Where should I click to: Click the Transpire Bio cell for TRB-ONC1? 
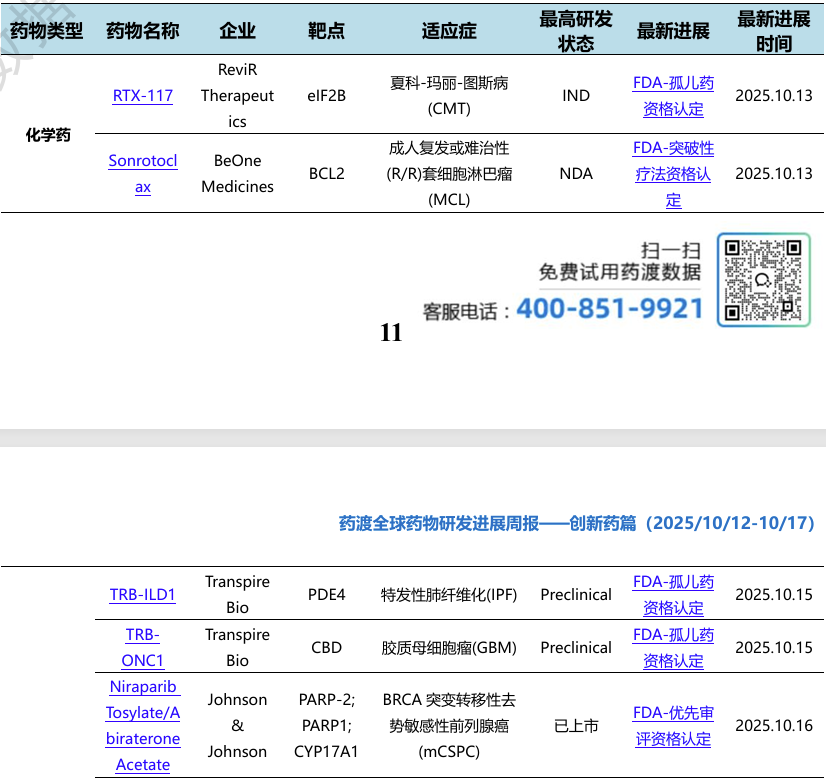[238, 647]
